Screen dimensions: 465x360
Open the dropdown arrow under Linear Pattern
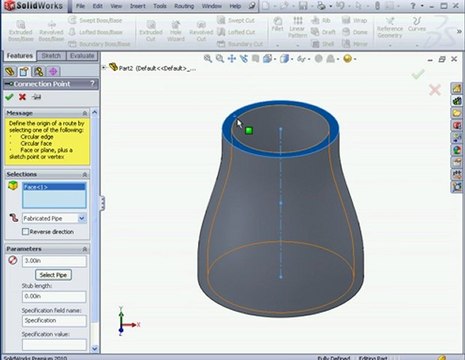[297, 45]
